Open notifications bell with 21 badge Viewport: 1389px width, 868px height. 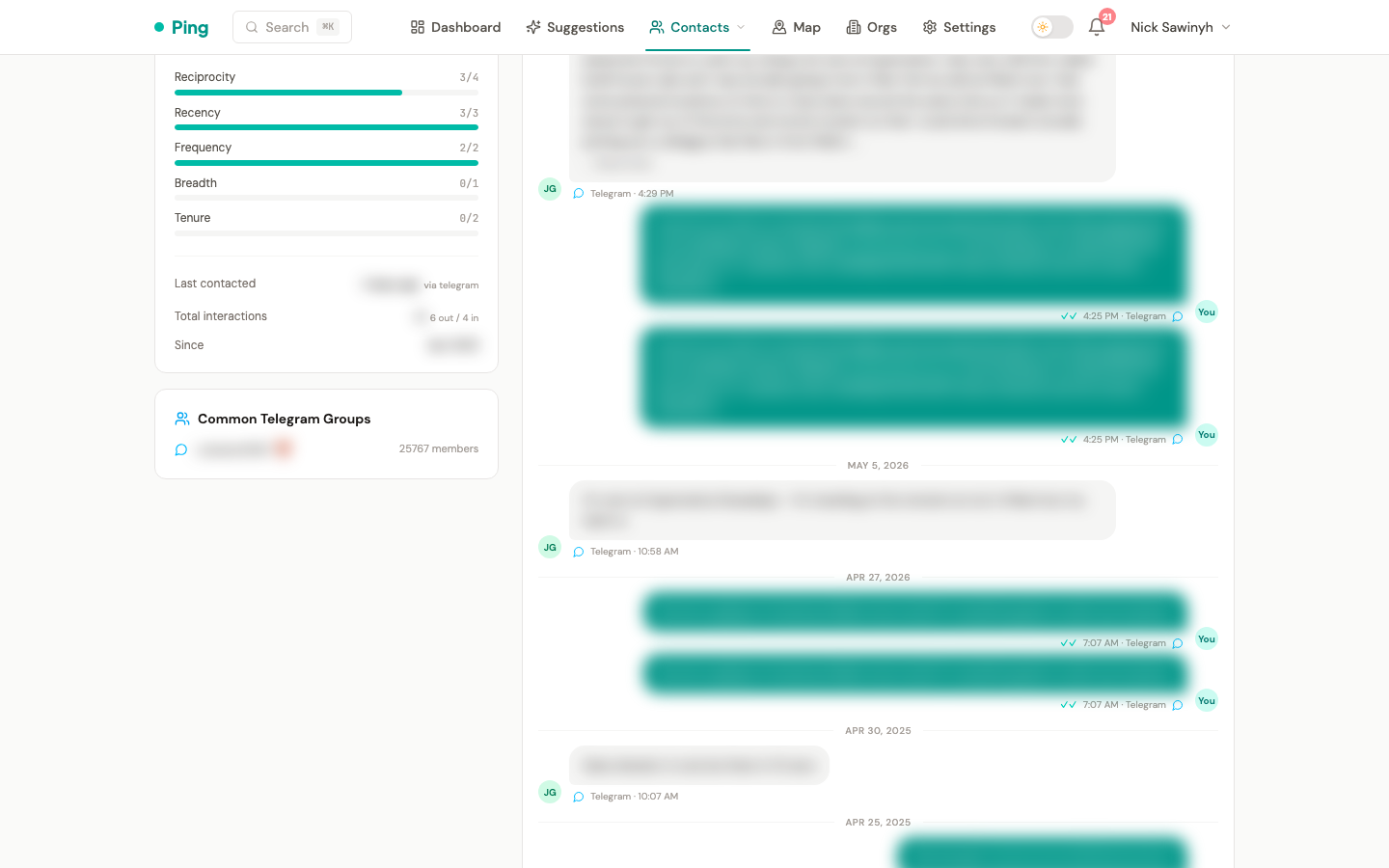point(1097,27)
